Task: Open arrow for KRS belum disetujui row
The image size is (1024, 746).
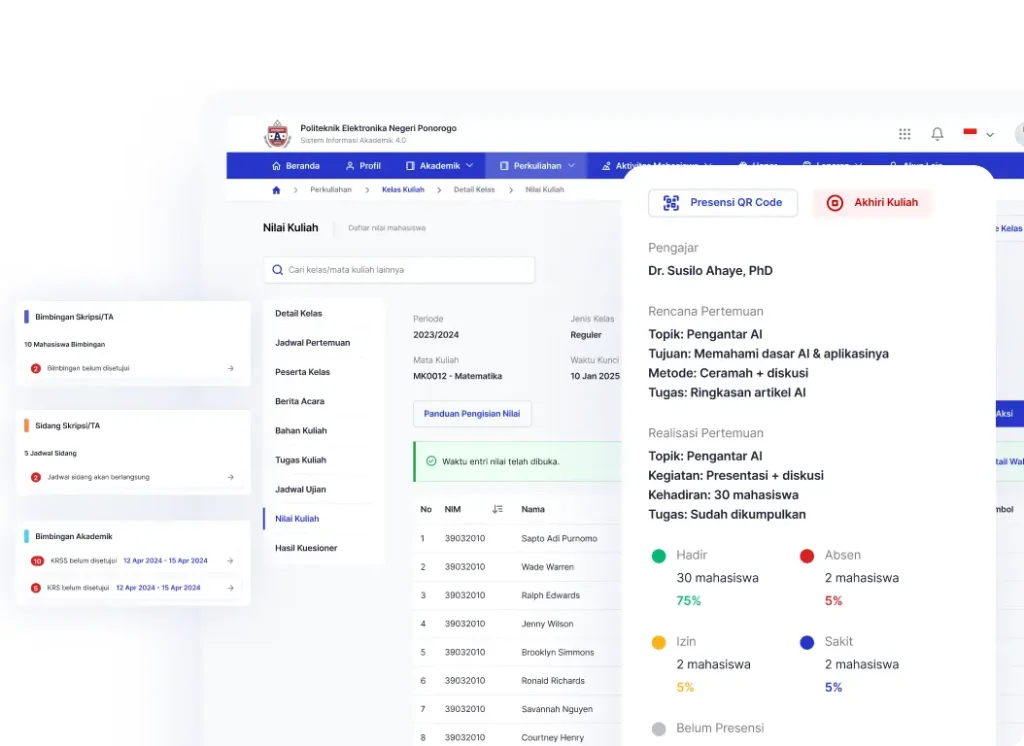Action: (230, 588)
